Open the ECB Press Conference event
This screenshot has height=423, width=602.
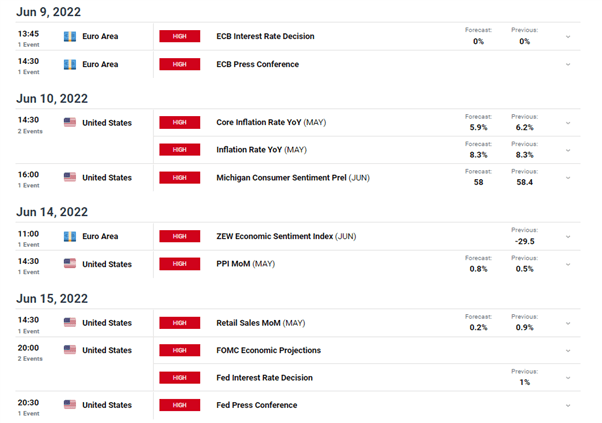pos(258,64)
